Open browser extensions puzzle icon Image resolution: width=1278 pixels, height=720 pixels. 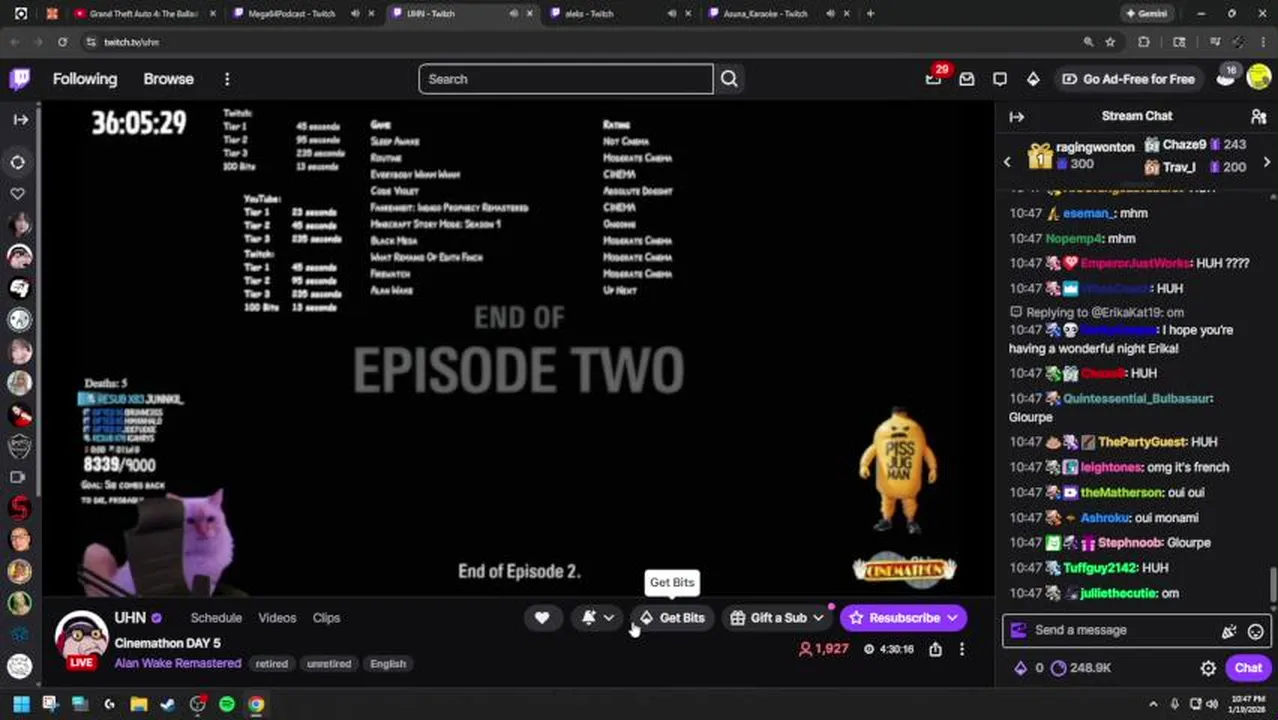tap(1144, 42)
